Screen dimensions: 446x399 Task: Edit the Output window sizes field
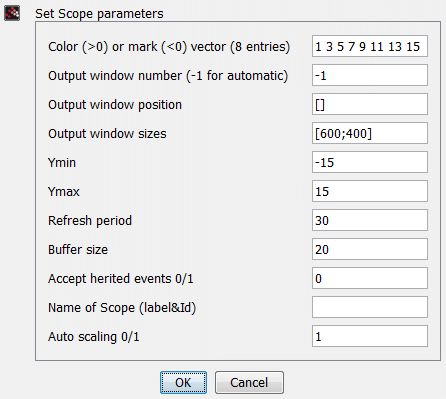[x=370, y=133]
